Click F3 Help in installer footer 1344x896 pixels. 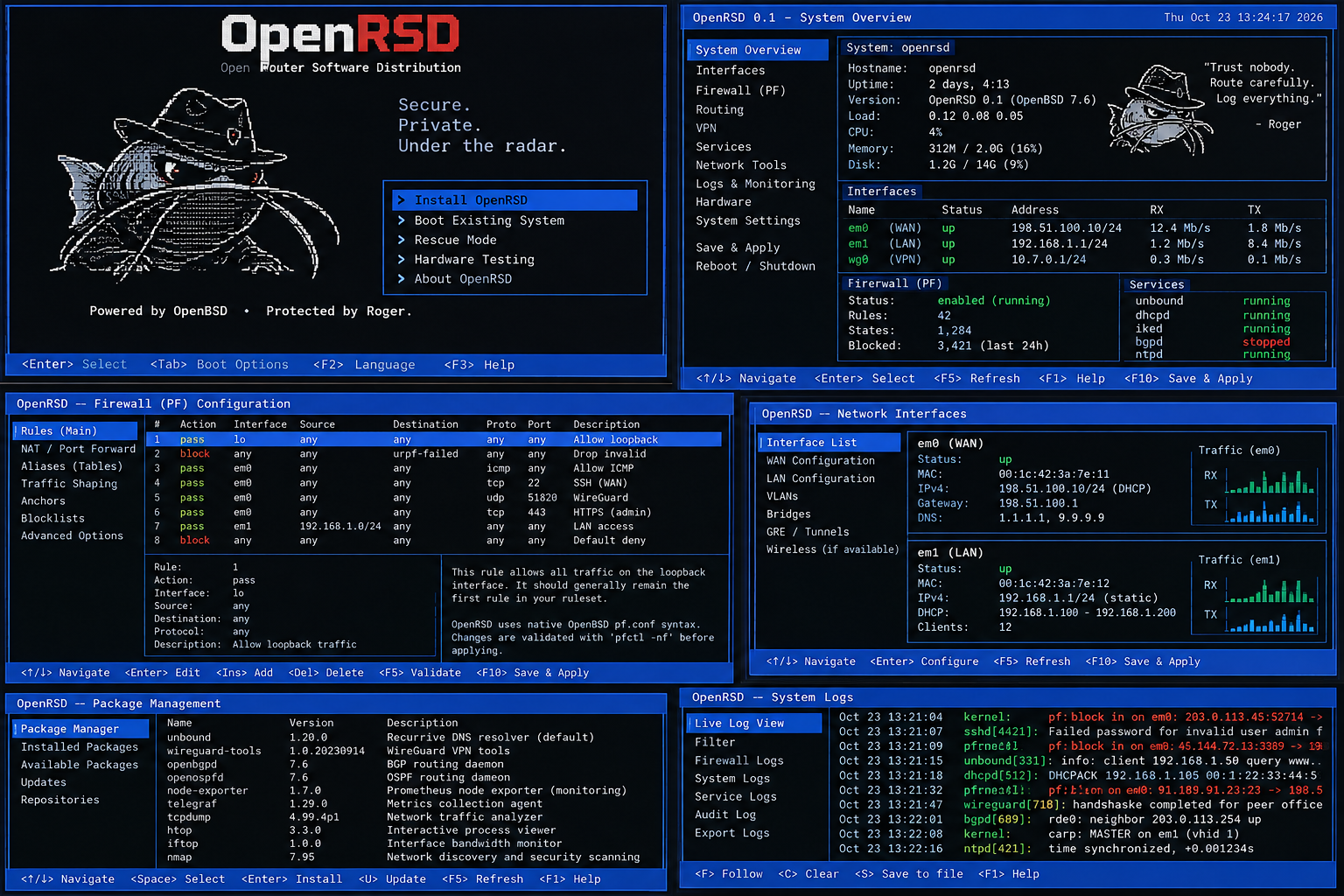pyautogui.click(x=479, y=365)
